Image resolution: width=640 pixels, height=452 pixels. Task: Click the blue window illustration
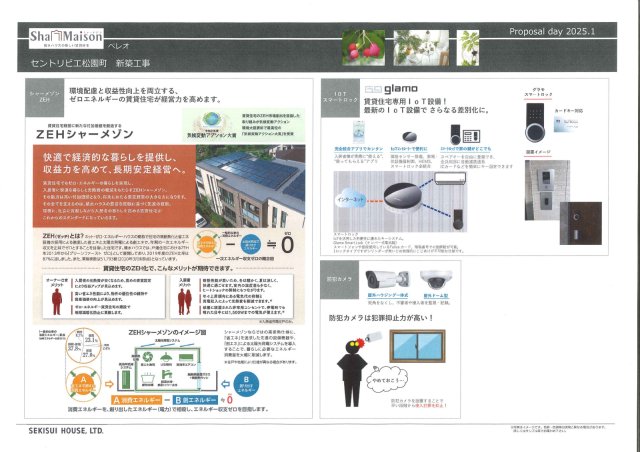(x=417, y=346)
